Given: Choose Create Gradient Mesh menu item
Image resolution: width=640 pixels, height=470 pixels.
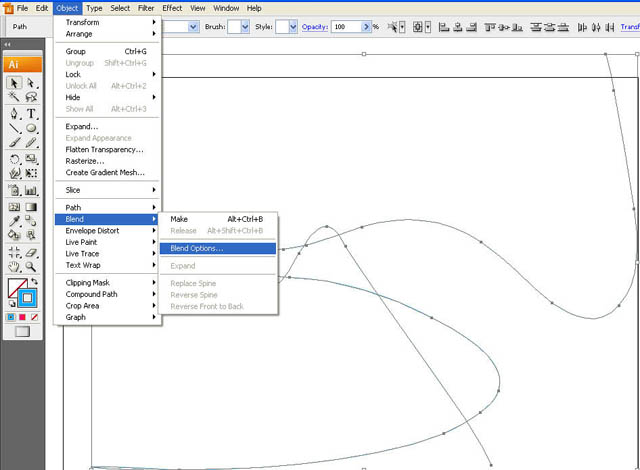Looking at the screenshot, I should 107,173.
